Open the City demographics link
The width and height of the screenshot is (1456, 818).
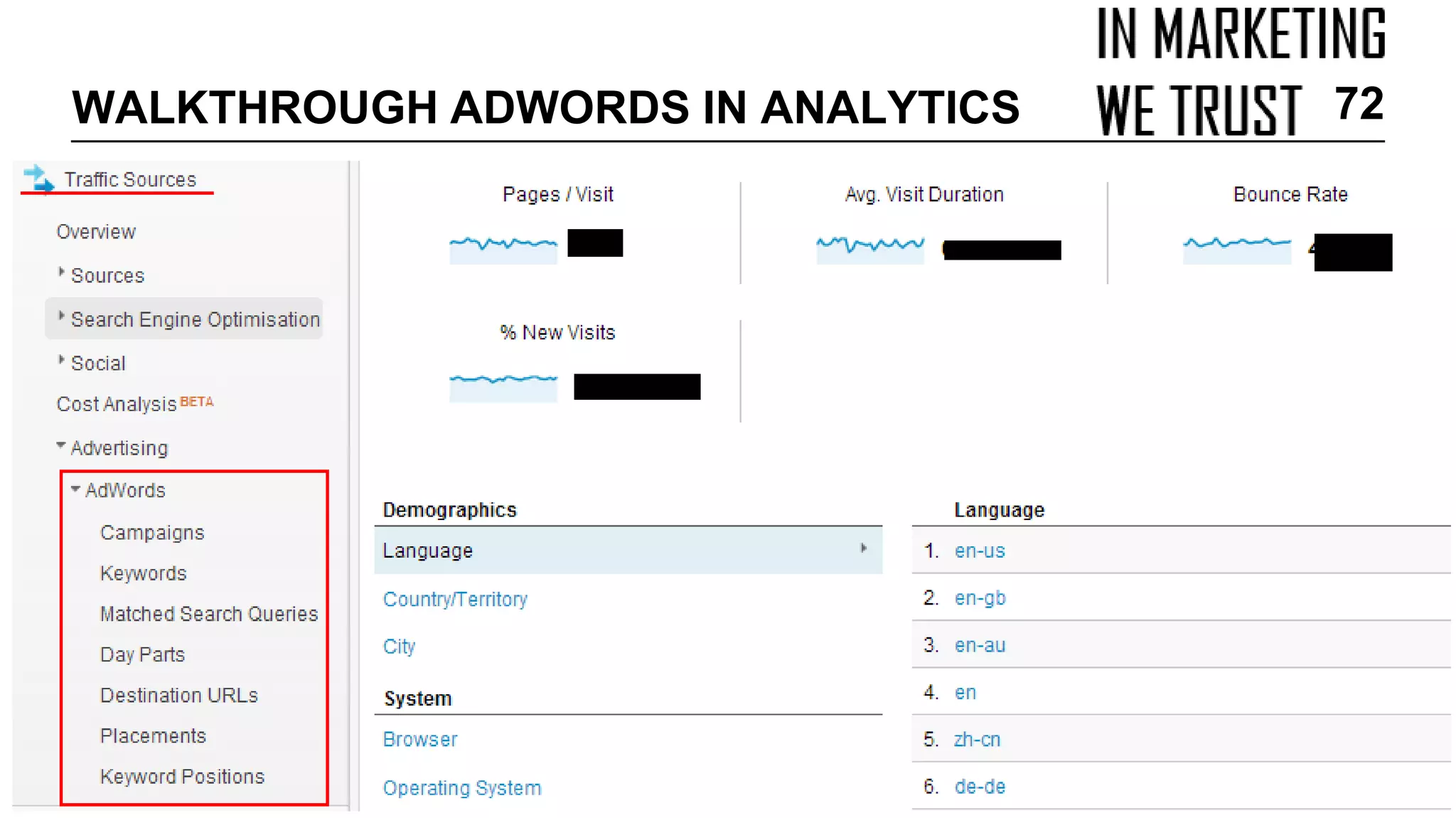399,647
